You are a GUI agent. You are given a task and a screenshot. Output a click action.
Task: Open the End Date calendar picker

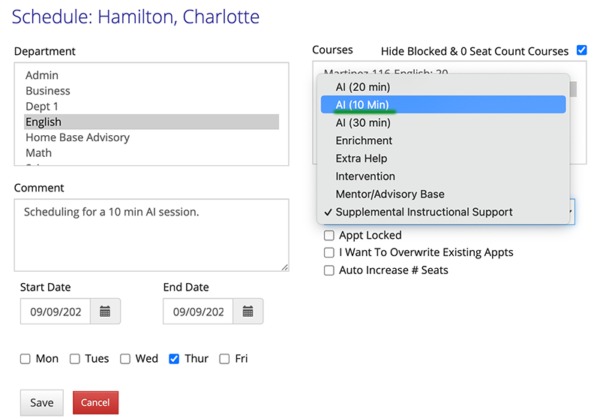point(247,311)
